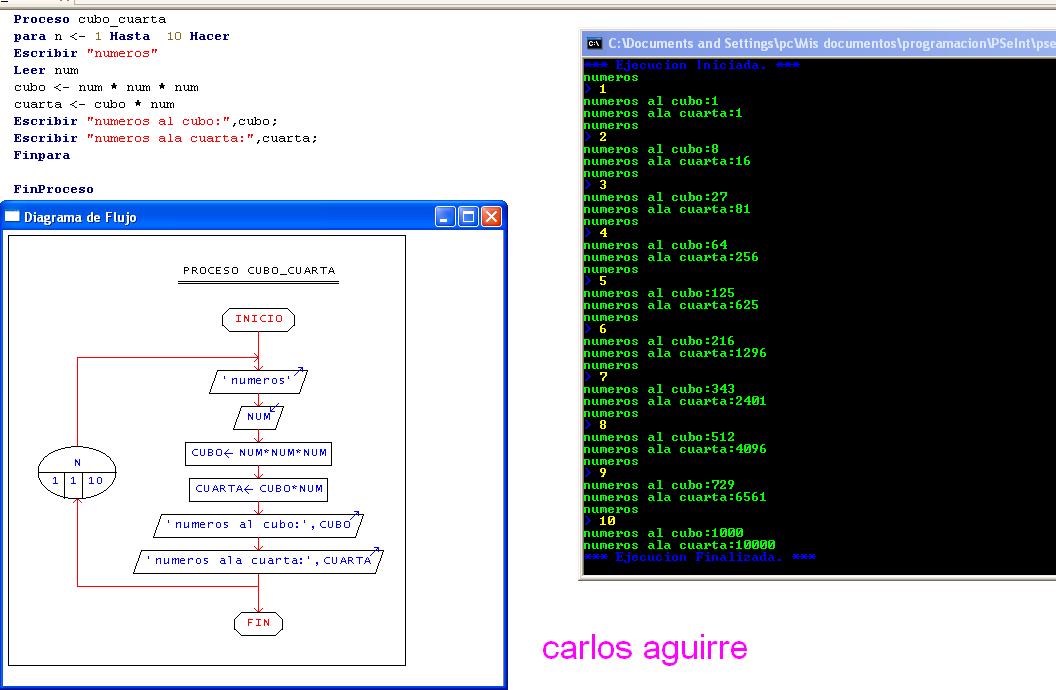
Task: Click console output 'numeros al cubo:27'
Action: pos(655,197)
